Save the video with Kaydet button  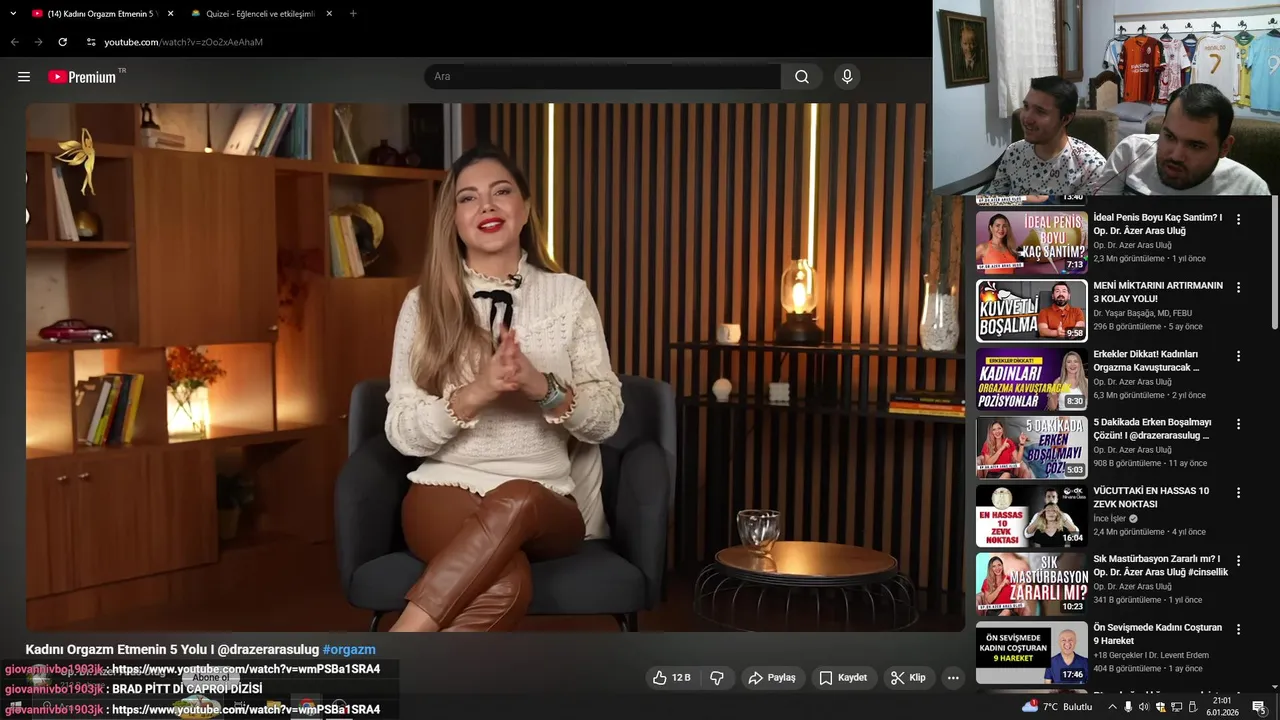tap(843, 677)
